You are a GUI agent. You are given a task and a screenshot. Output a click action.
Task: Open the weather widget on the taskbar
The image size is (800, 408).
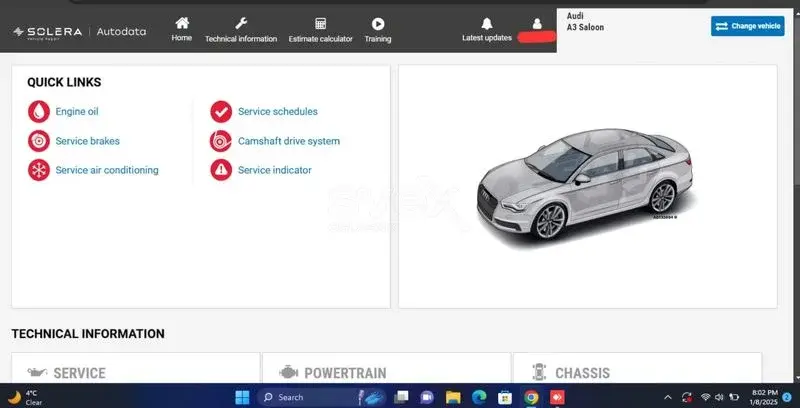coord(26,397)
